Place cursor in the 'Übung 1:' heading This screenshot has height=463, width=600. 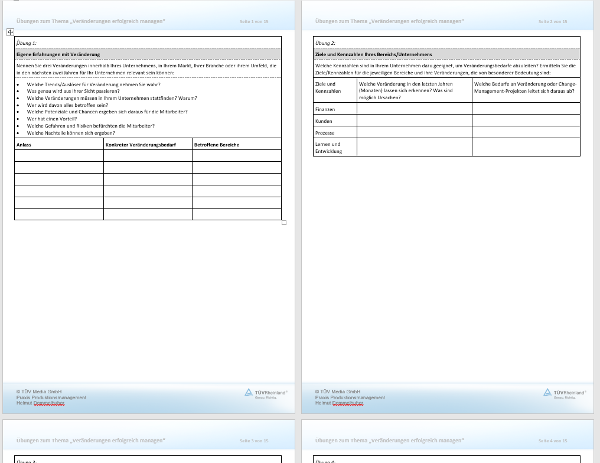tap(28, 44)
